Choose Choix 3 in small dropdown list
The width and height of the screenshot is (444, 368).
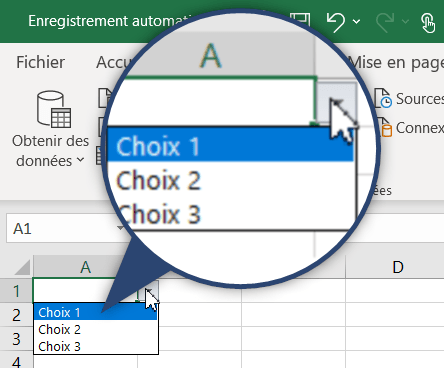pos(95,346)
